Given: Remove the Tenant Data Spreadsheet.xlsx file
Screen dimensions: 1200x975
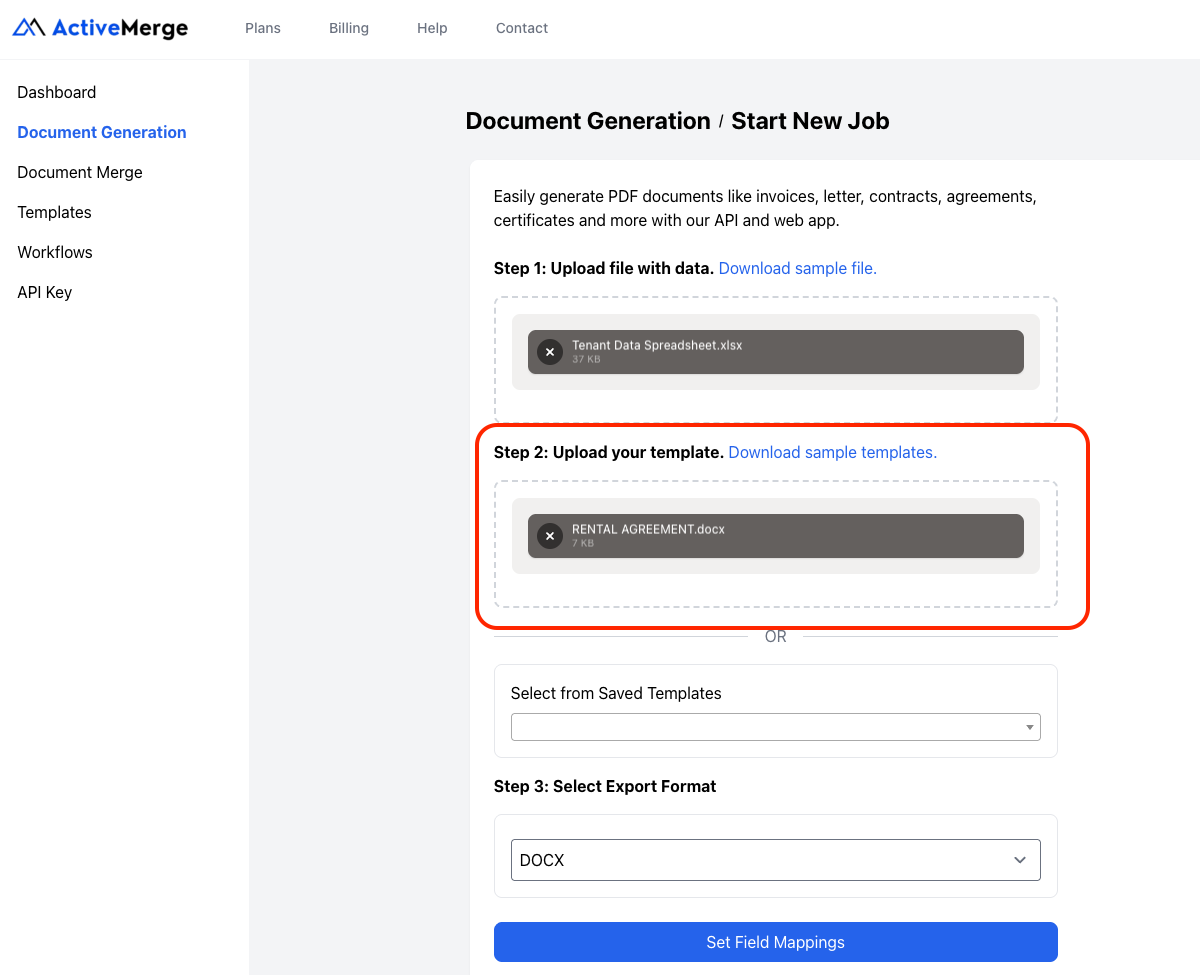Looking at the screenshot, I should [550, 352].
